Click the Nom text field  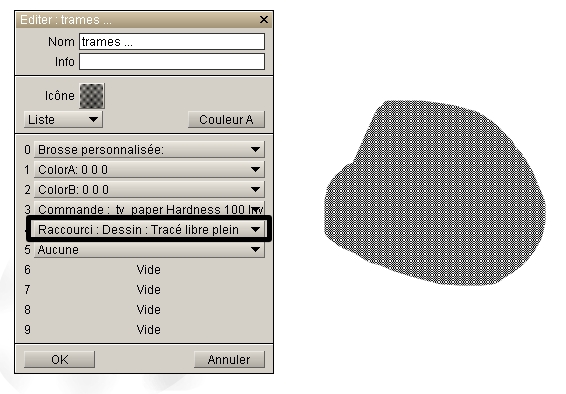172,41
